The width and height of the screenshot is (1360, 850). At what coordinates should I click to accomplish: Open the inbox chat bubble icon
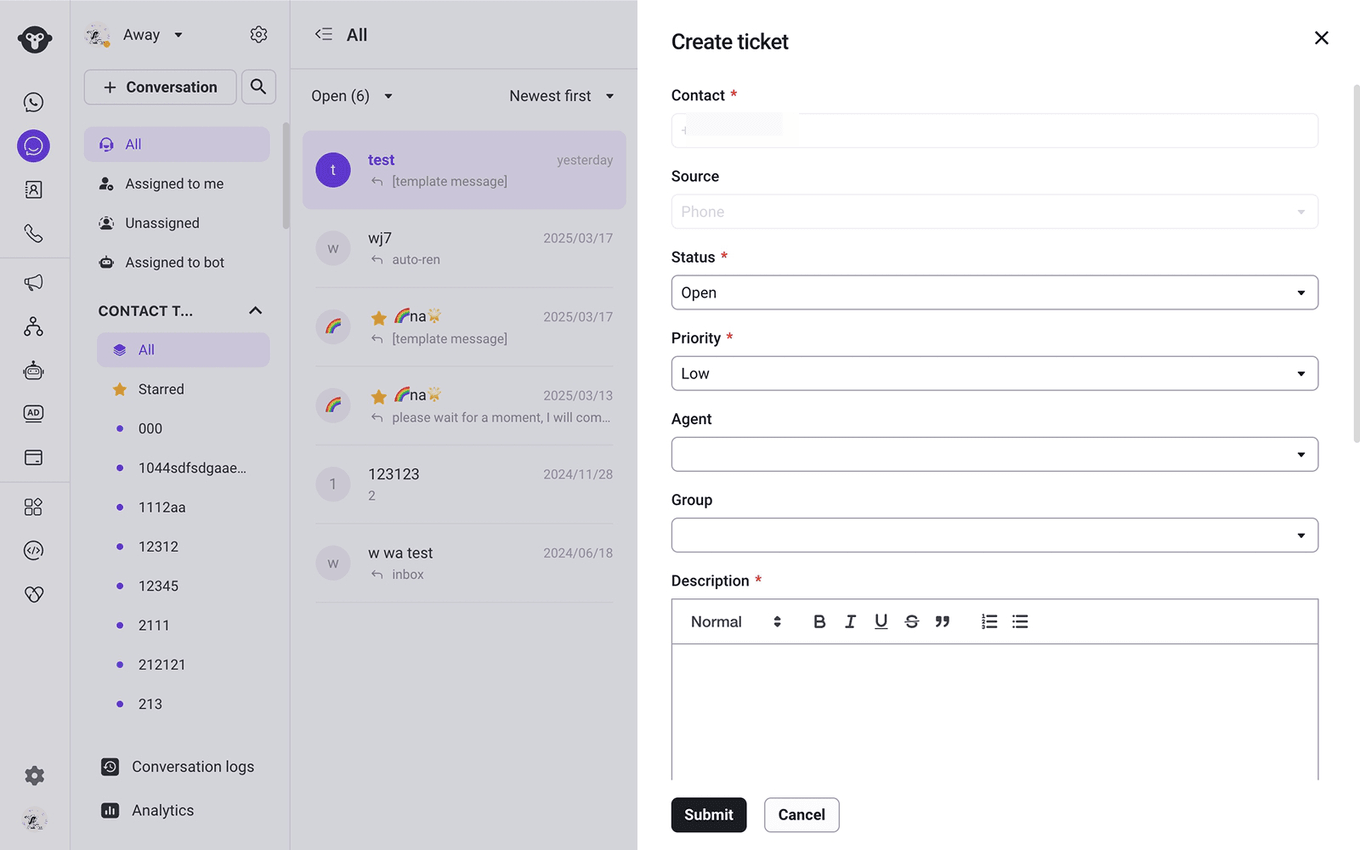[x=34, y=146]
